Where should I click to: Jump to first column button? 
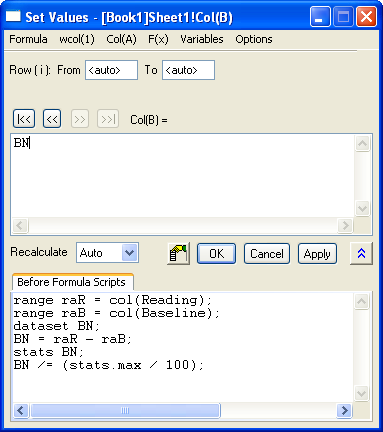(x=24, y=119)
